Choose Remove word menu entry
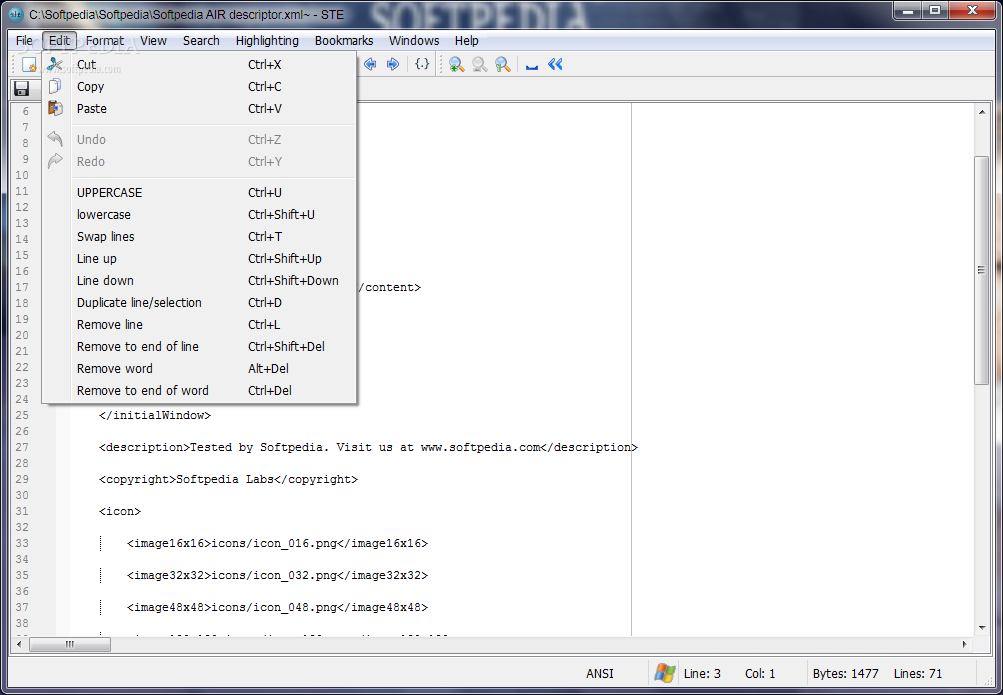The image size is (1003, 695). tap(199, 368)
